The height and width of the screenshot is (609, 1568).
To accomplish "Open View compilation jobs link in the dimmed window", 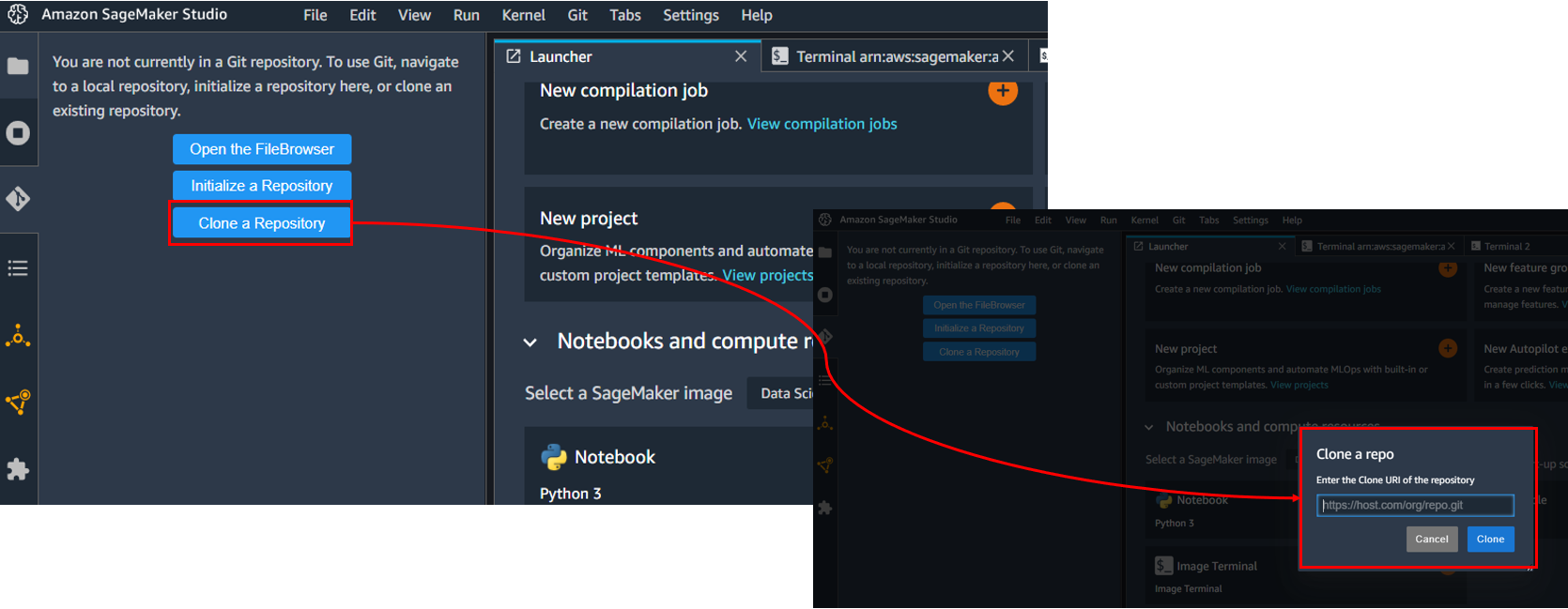I will 1333,289.
